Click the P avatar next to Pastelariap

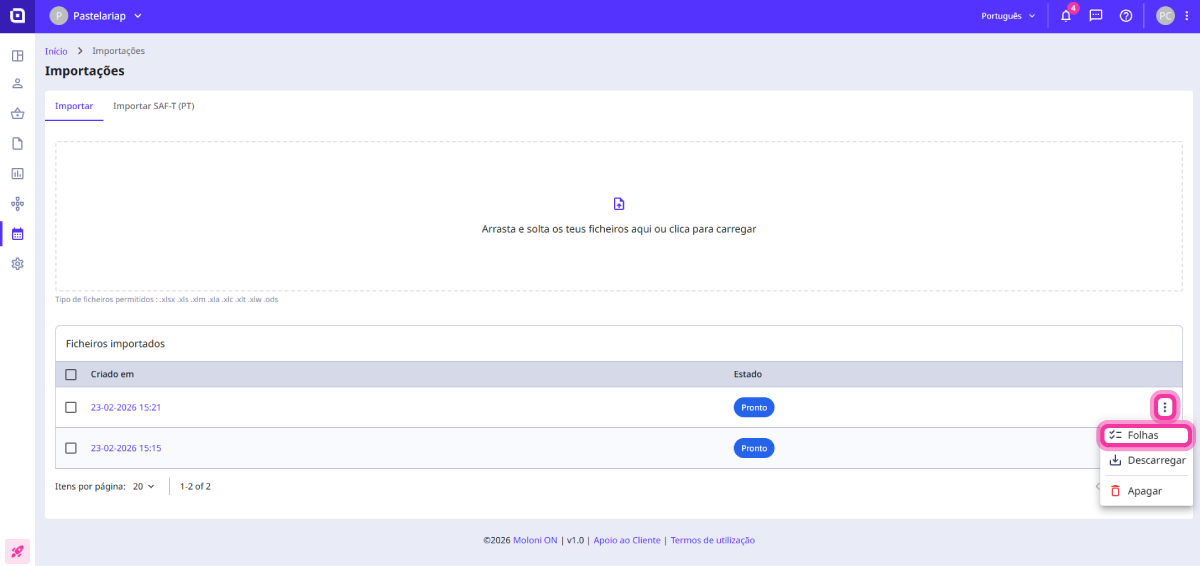tap(59, 16)
